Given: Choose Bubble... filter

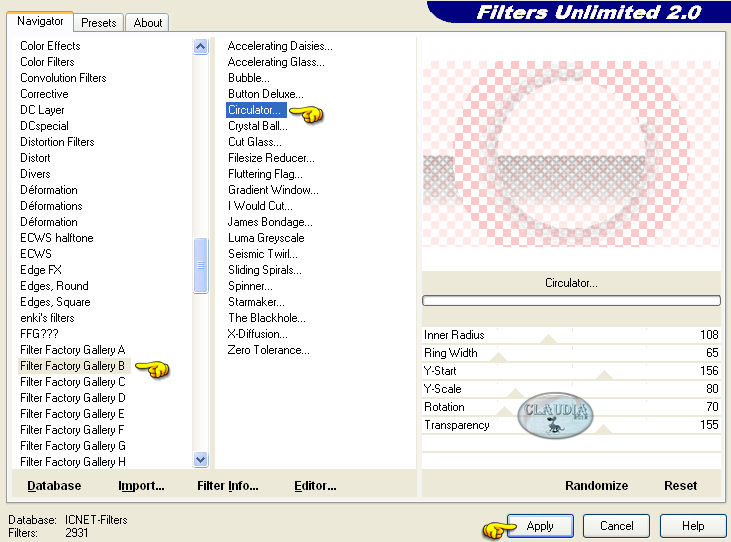Looking at the screenshot, I should click(x=248, y=78).
